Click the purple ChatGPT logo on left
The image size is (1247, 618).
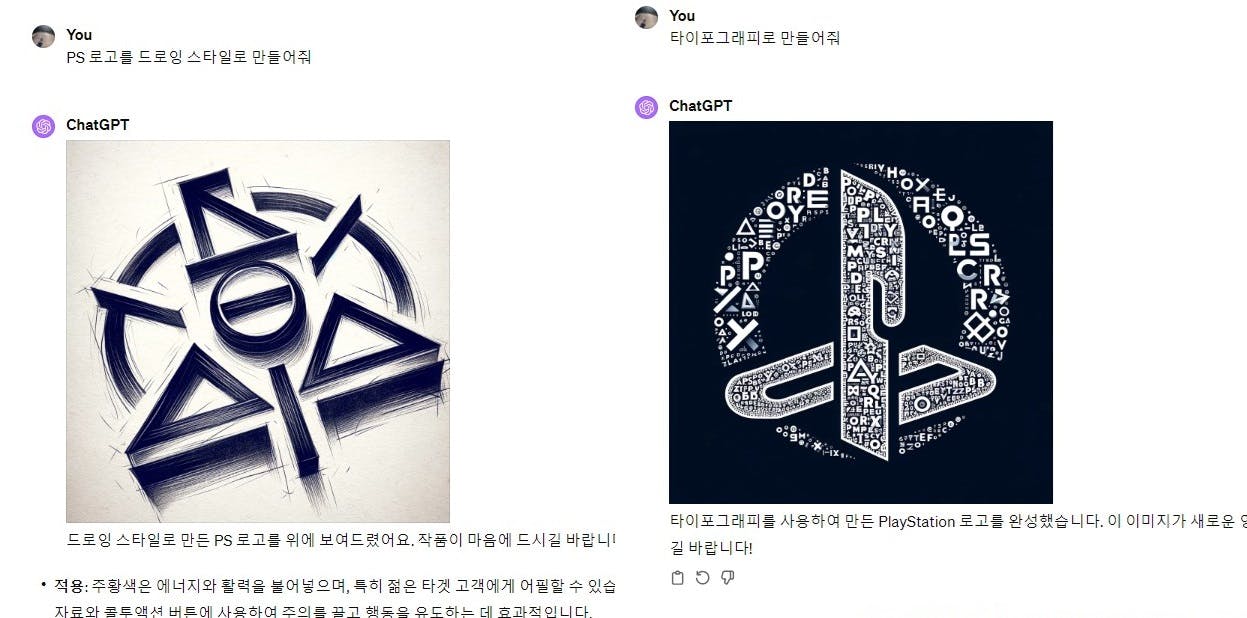click(x=43, y=126)
